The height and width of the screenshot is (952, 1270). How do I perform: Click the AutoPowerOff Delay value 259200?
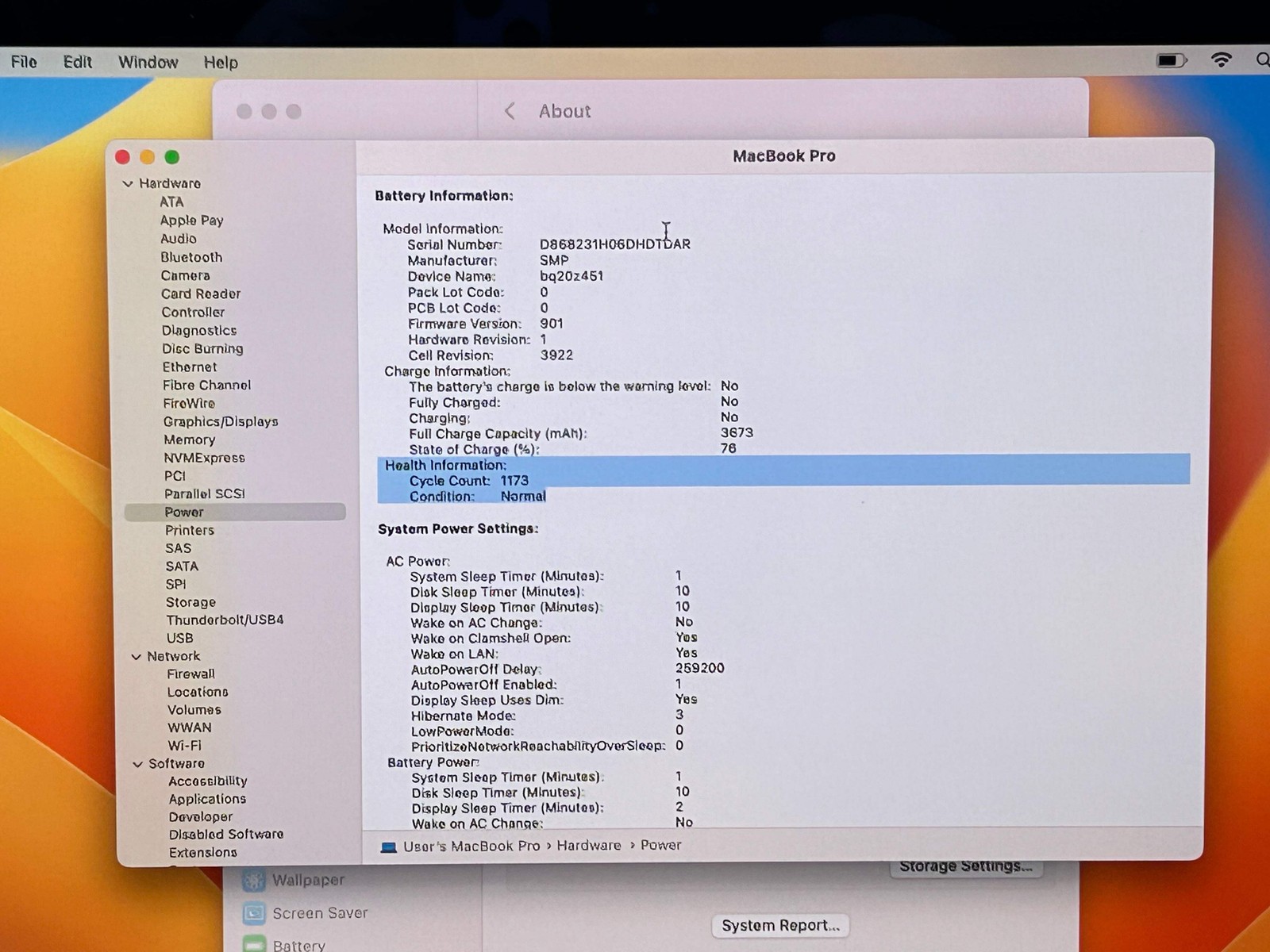click(700, 668)
